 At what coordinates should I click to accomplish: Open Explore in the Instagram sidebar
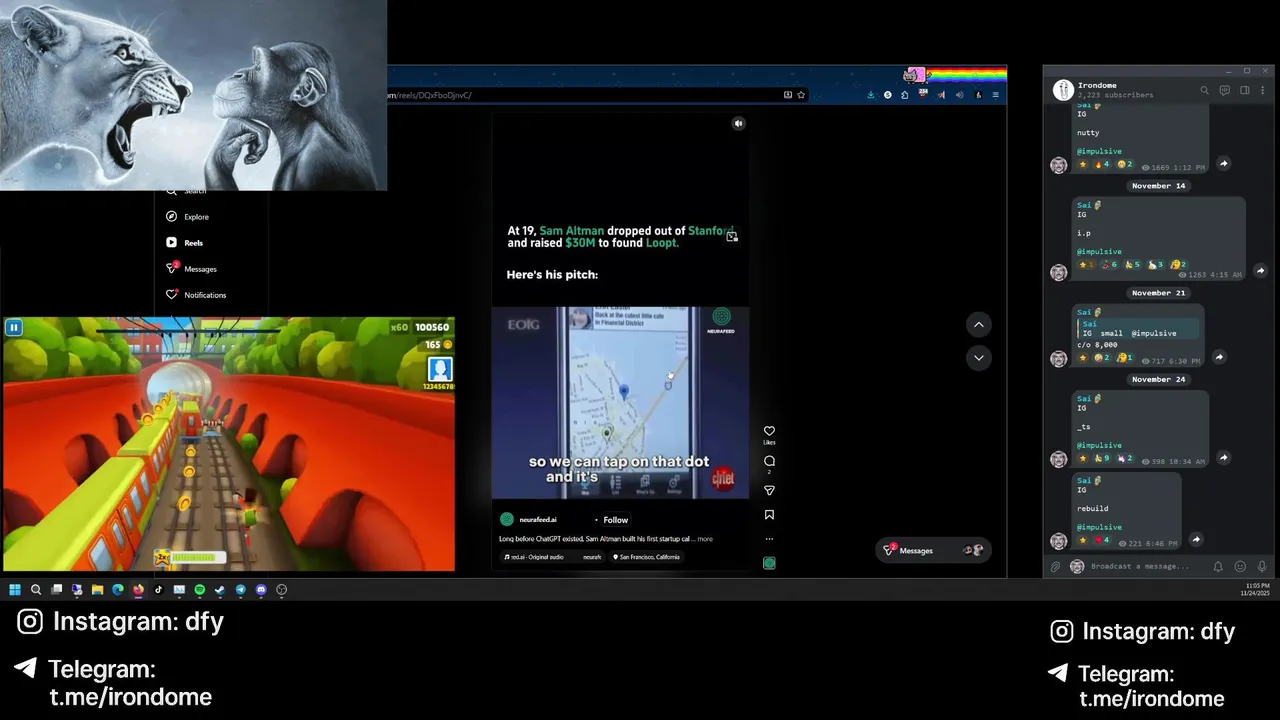tap(188, 217)
